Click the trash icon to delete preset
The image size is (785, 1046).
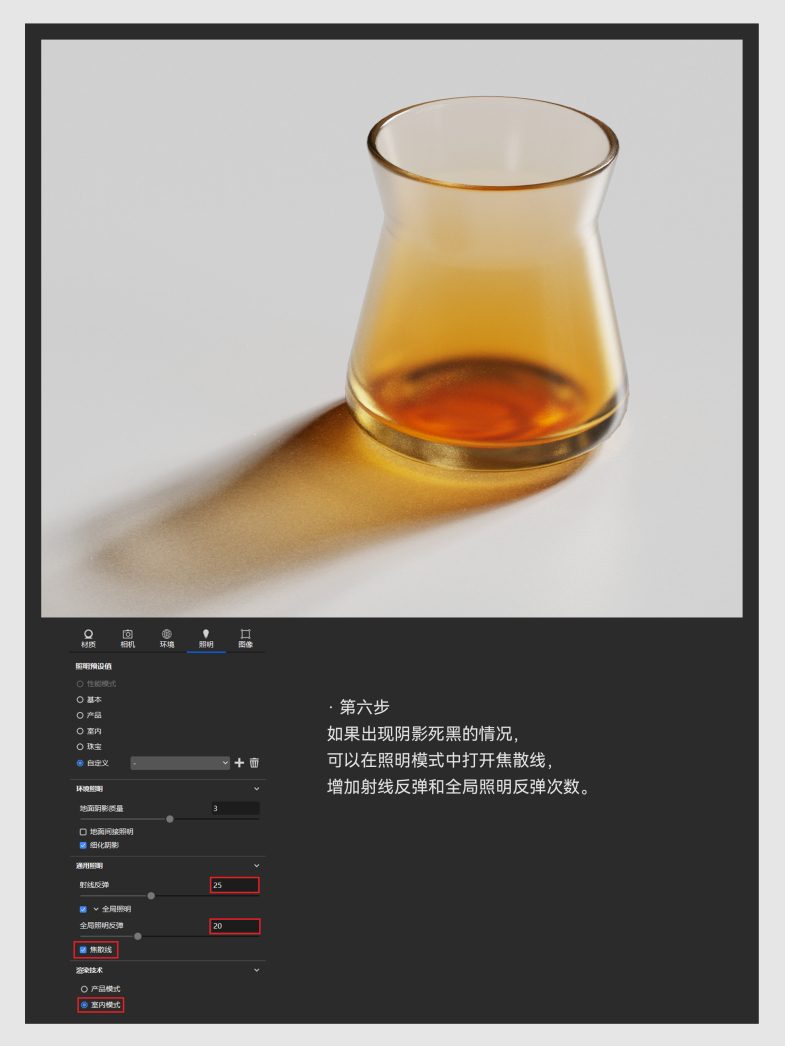pyautogui.click(x=254, y=763)
